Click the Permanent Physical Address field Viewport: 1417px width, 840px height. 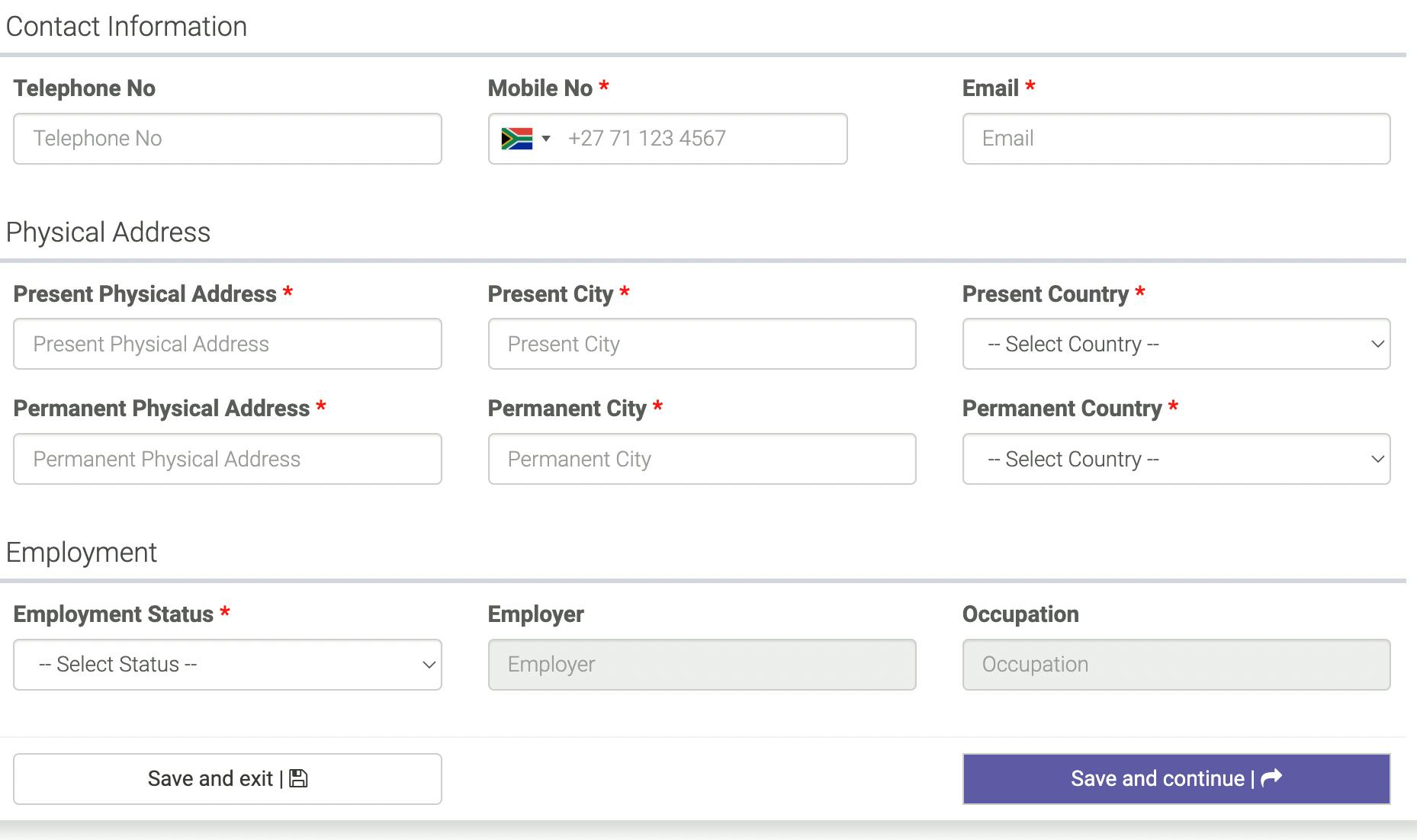pos(227,459)
